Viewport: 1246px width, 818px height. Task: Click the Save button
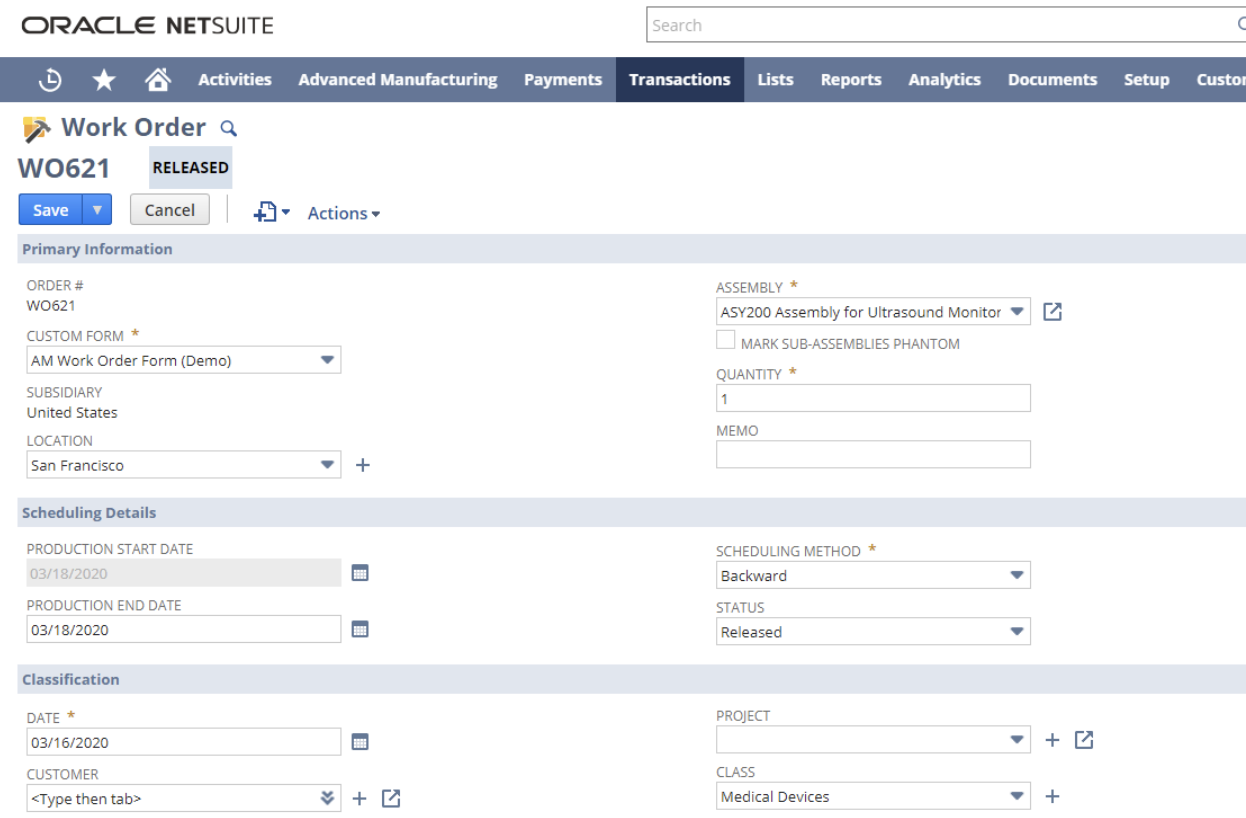(x=51, y=210)
